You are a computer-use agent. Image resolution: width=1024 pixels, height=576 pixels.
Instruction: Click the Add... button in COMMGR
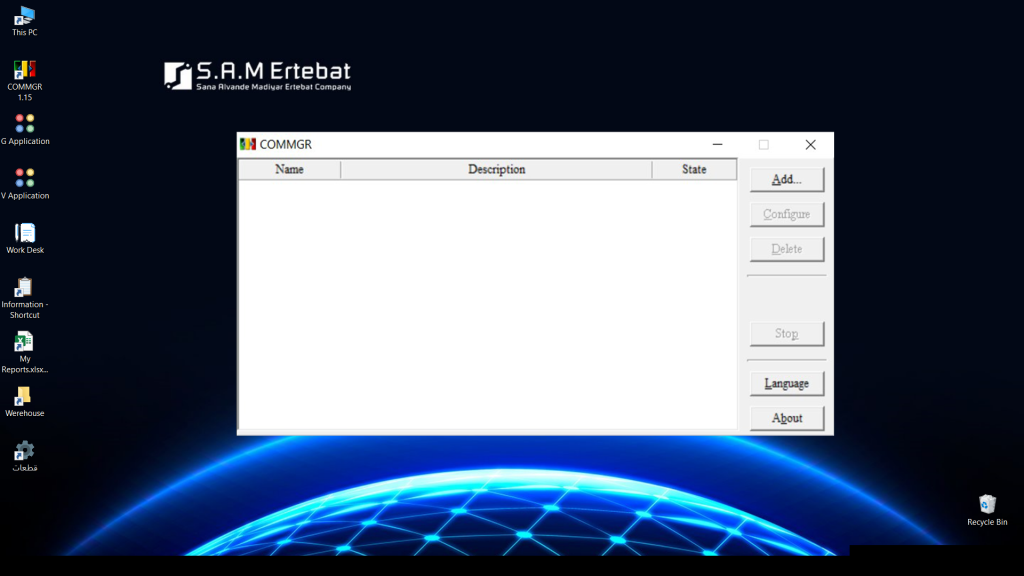(x=787, y=180)
